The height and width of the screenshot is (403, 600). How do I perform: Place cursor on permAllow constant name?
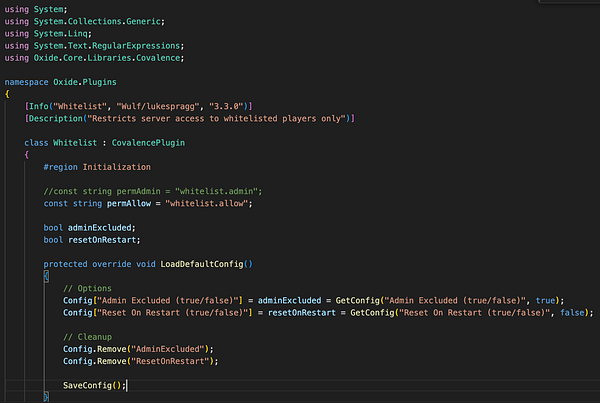[x=129, y=204]
